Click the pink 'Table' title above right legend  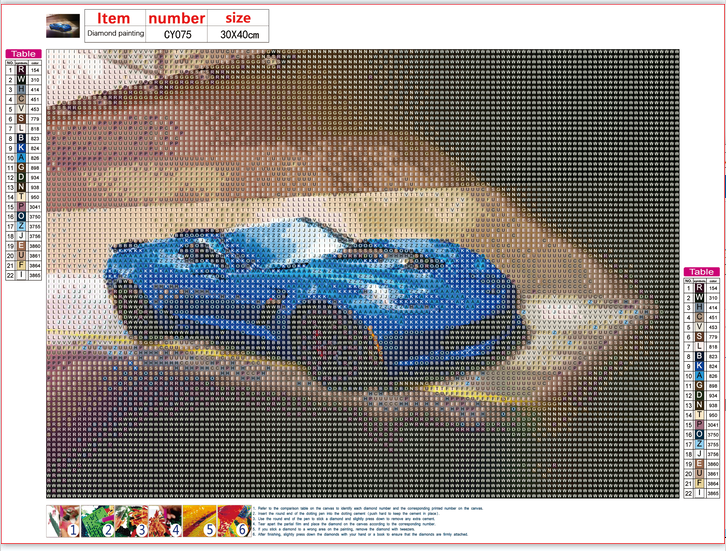pyautogui.click(x=700, y=272)
